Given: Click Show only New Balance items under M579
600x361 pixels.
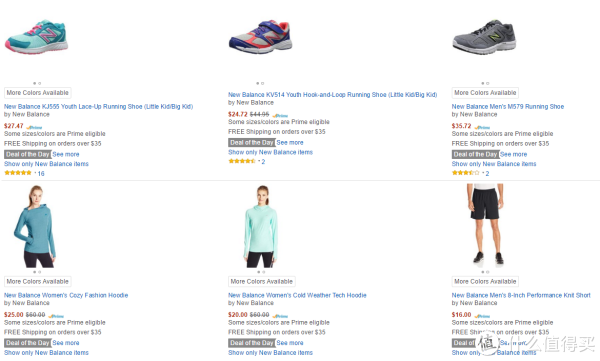Looking at the screenshot, I should pyautogui.click(x=494, y=164).
